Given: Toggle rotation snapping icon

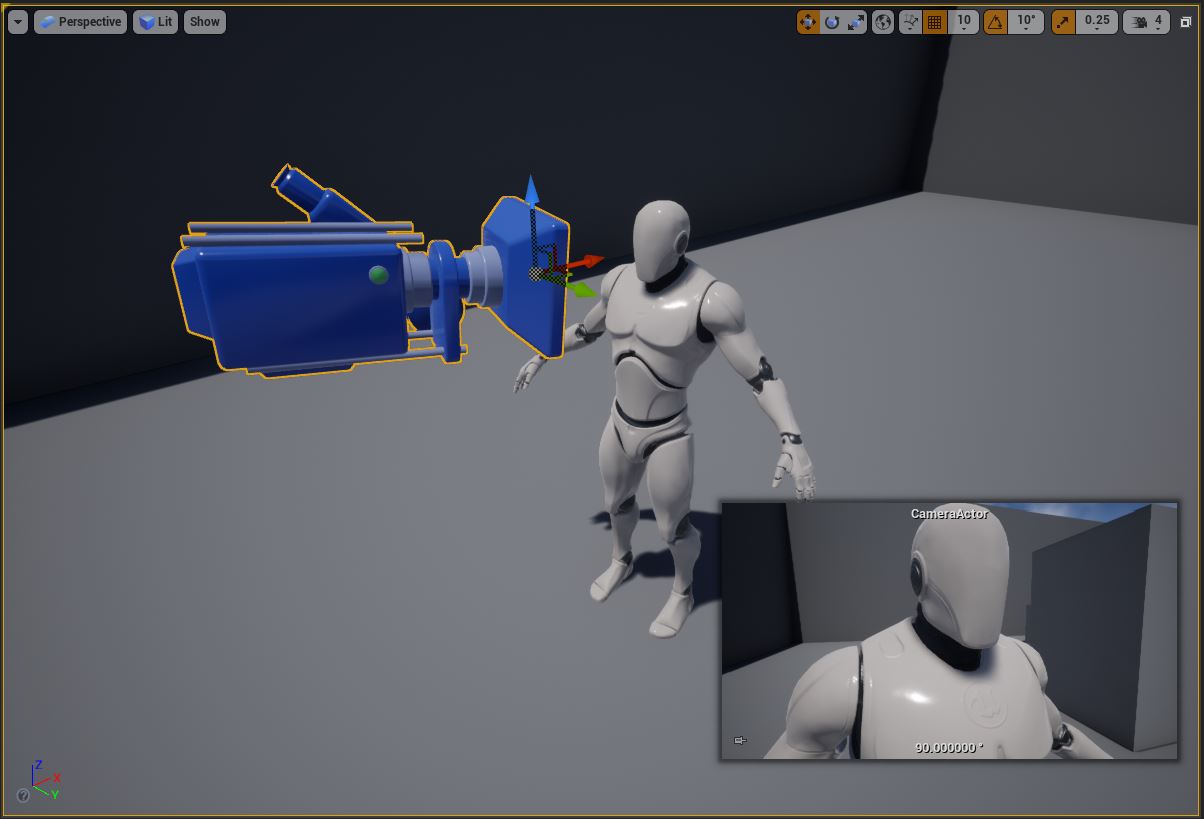Looking at the screenshot, I should [x=996, y=22].
